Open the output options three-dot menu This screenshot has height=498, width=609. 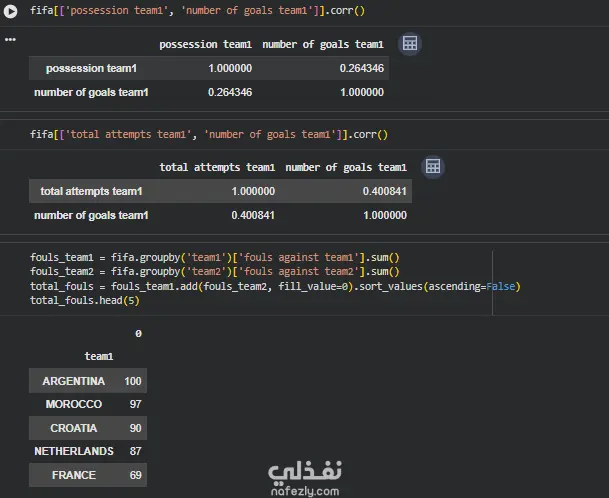coord(10,40)
